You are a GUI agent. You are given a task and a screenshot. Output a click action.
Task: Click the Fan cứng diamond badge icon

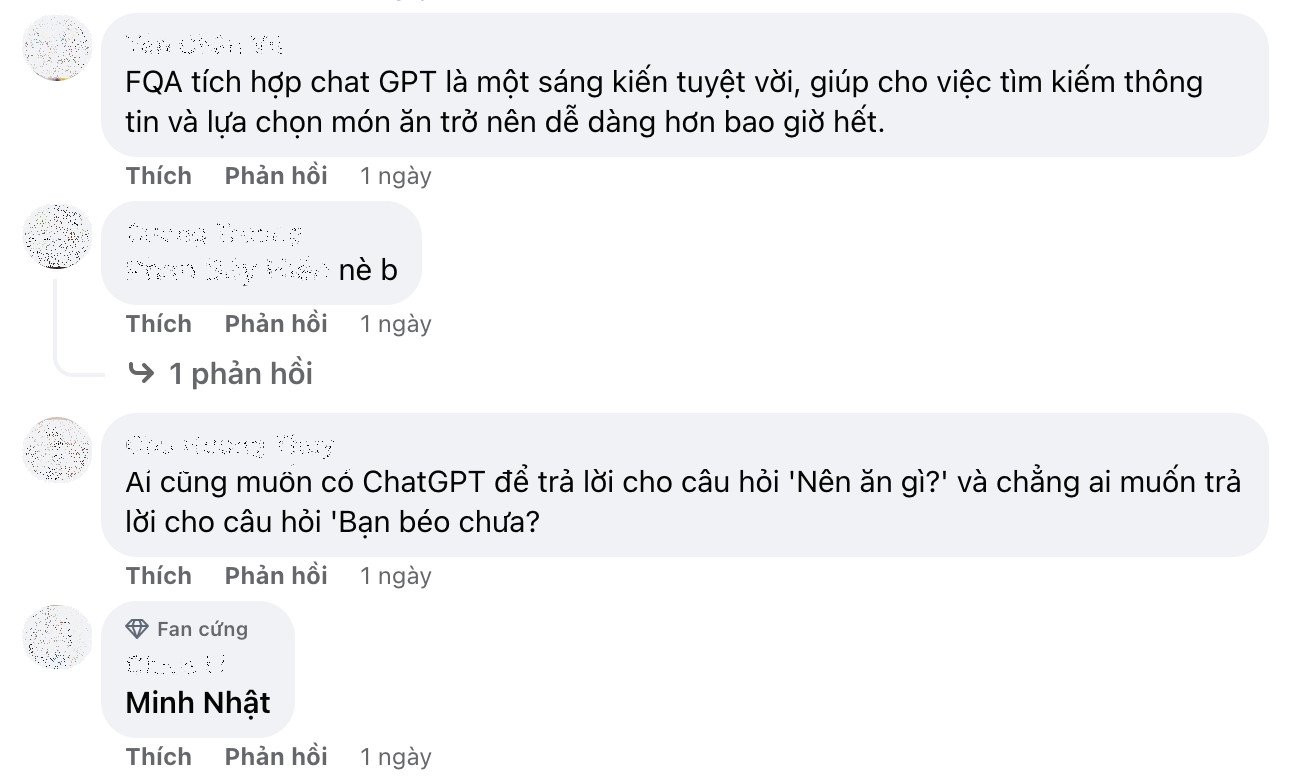coord(135,629)
